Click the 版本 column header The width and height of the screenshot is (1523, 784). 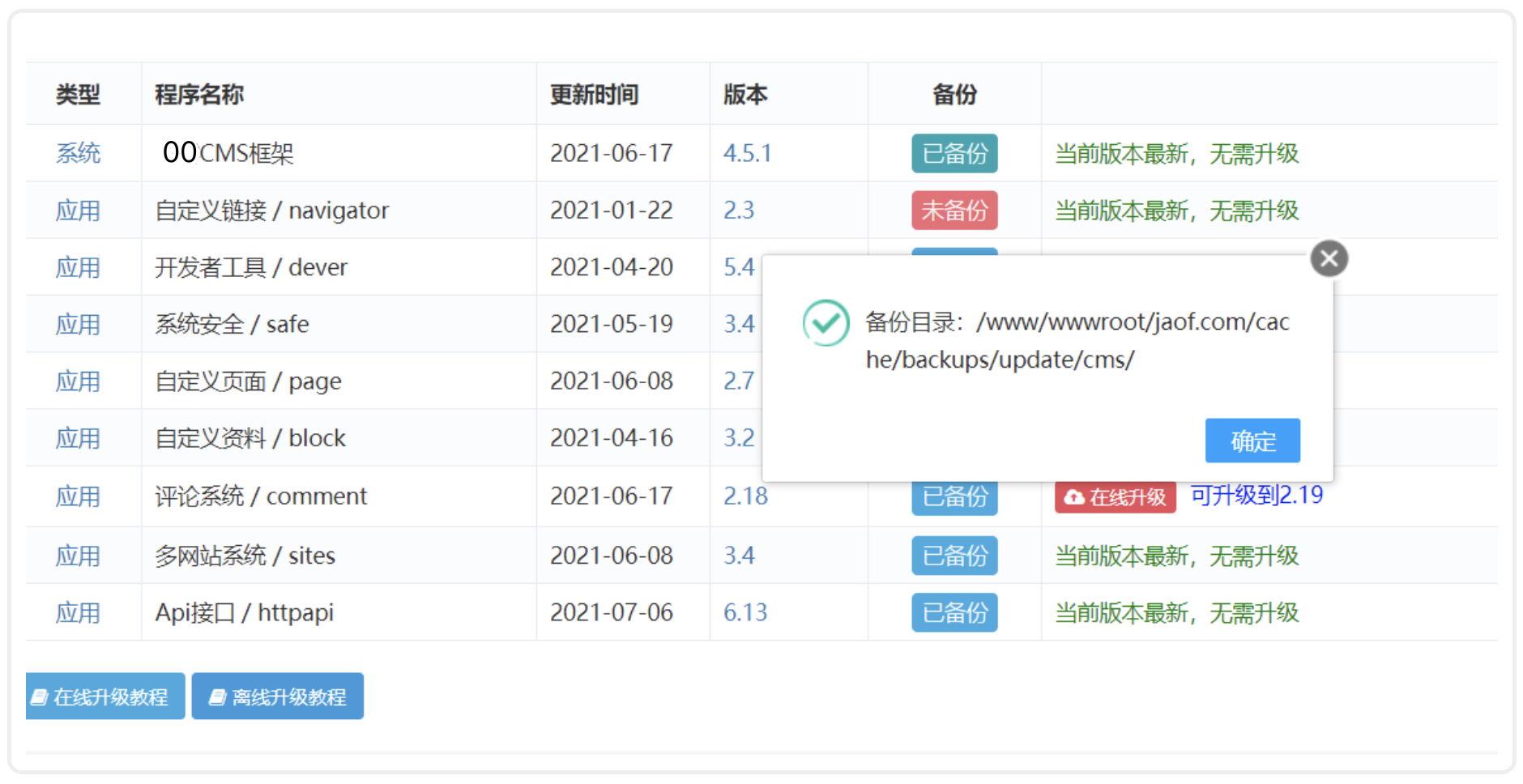(745, 94)
